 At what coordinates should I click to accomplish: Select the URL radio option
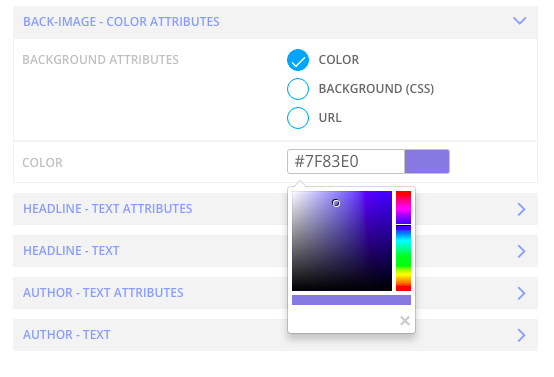coord(298,118)
